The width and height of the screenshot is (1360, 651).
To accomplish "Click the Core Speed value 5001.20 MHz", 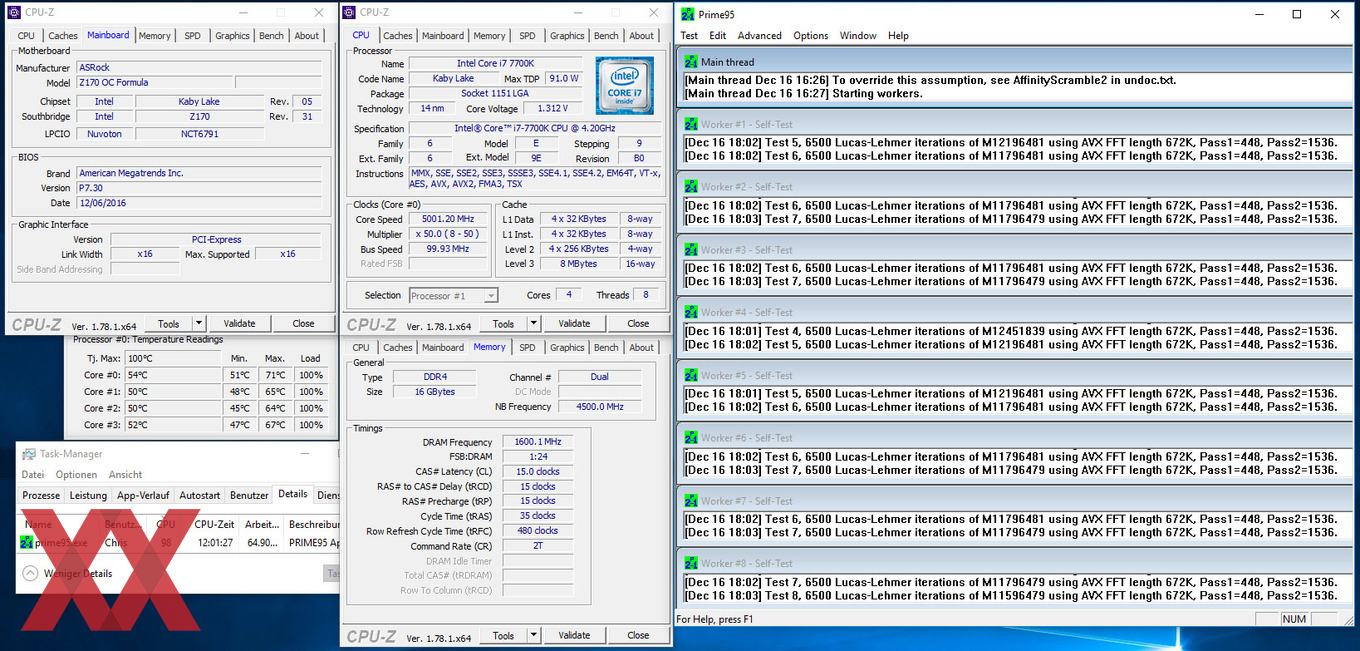I will (x=448, y=219).
